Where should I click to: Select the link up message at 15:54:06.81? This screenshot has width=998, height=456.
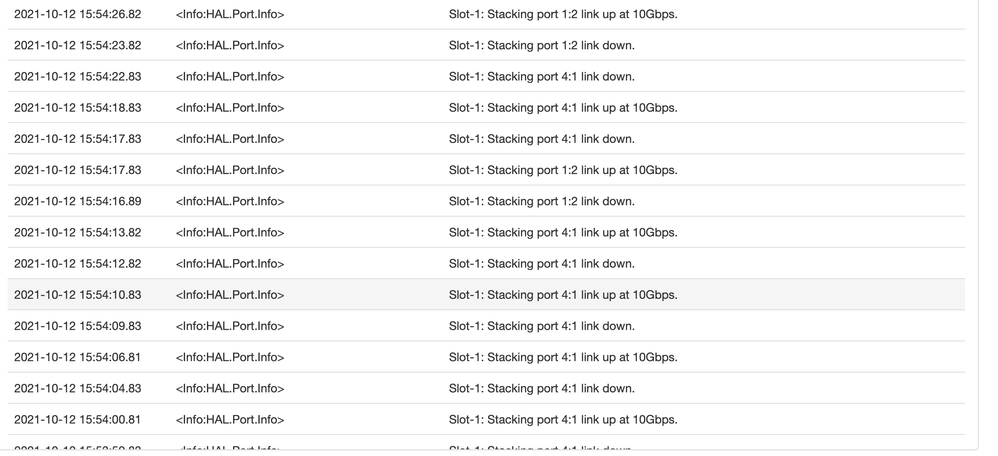(x=562, y=357)
